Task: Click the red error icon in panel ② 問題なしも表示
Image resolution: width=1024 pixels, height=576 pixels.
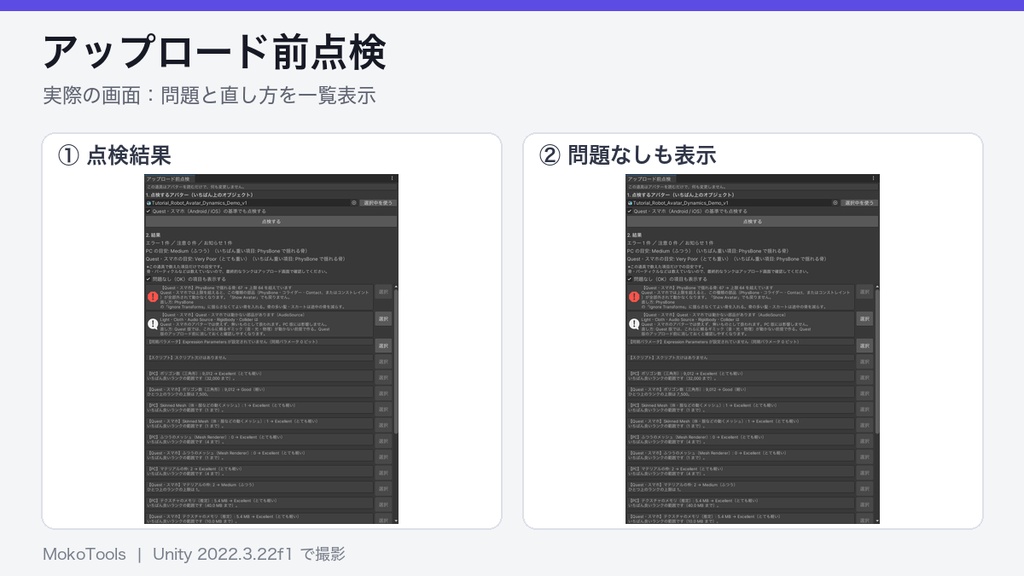Action: click(634, 296)
